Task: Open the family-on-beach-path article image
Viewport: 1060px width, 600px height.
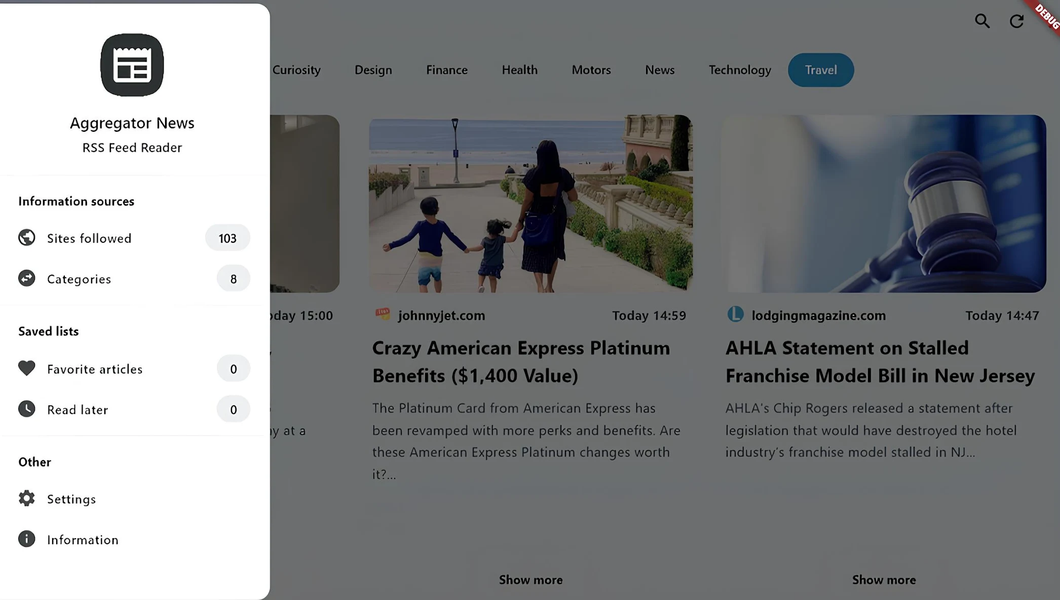Action: (x=531, y=203)
